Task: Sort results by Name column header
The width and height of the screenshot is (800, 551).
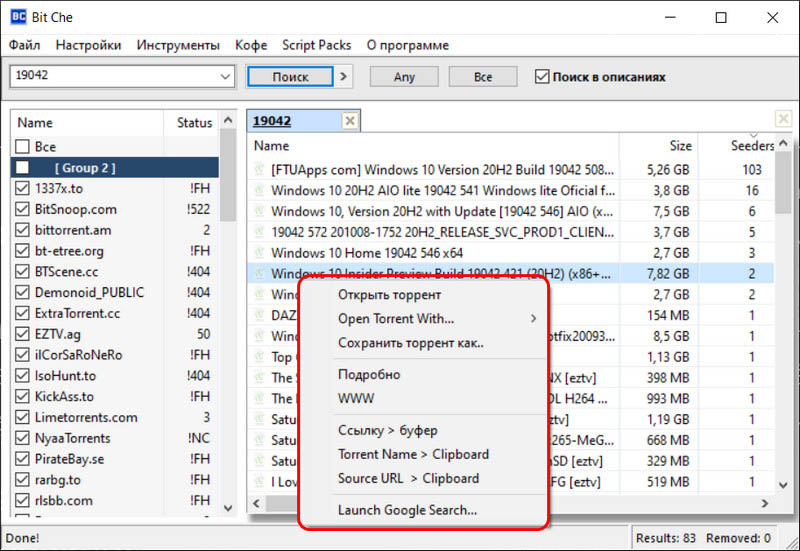Action: pyautogui.click(x=433, y=146)
